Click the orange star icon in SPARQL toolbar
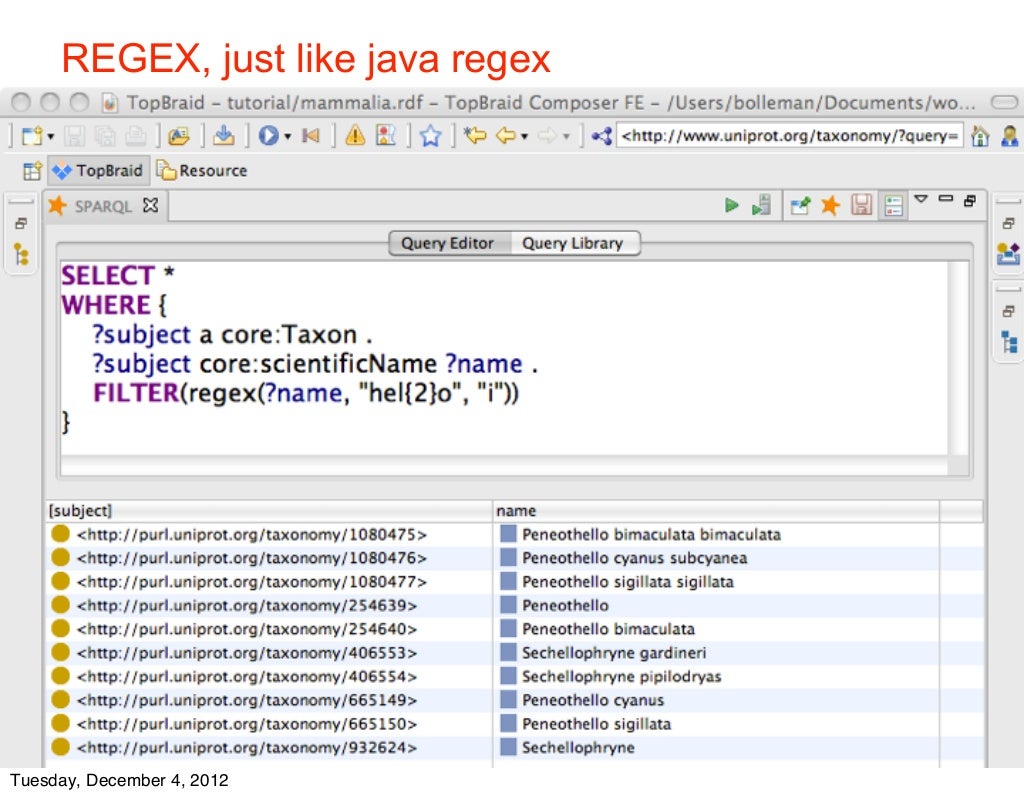This screenshot has width=1024, height=797. pos(830,205)
